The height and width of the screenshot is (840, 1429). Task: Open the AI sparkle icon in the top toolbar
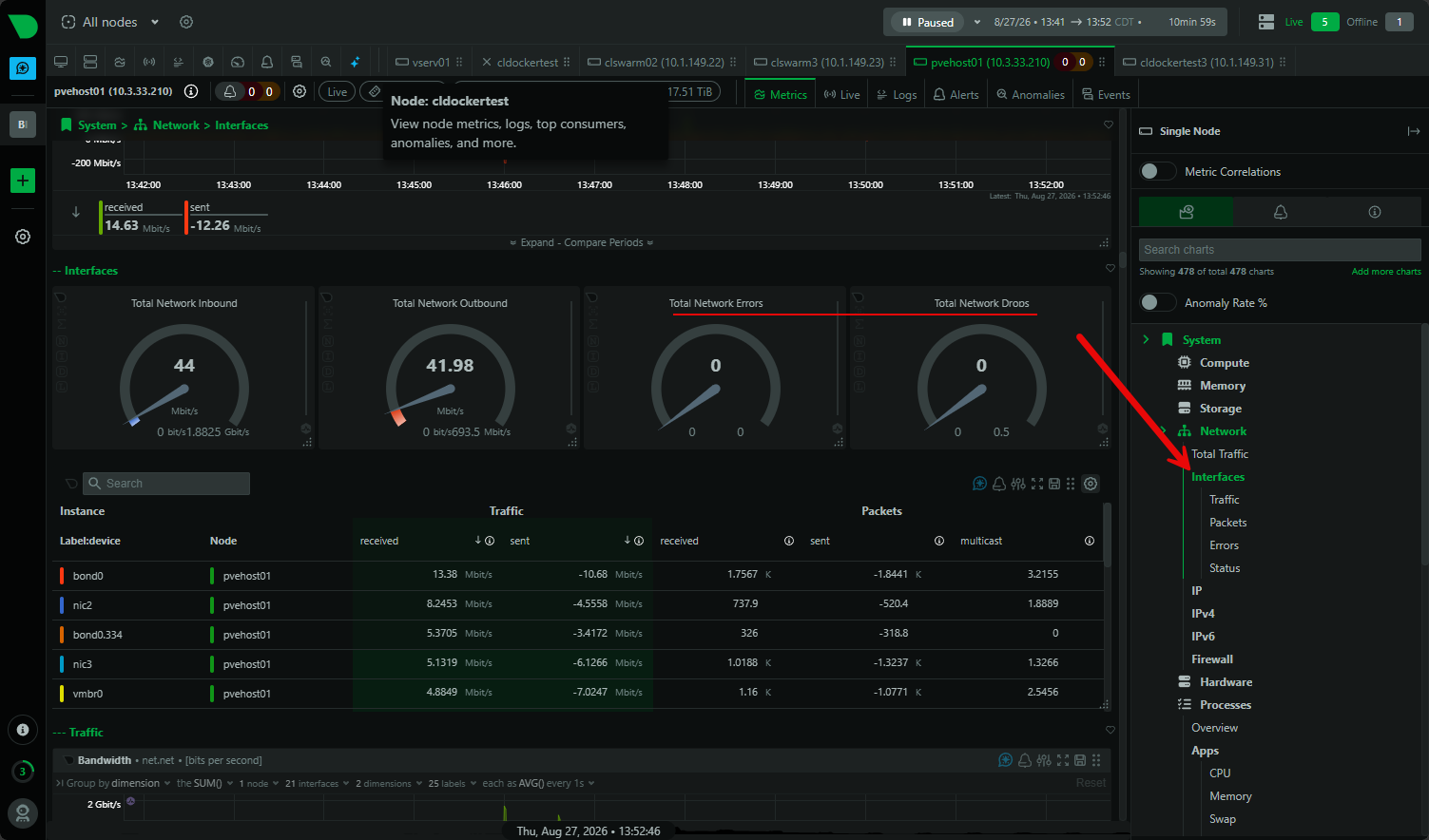click(x=356, y=62)
